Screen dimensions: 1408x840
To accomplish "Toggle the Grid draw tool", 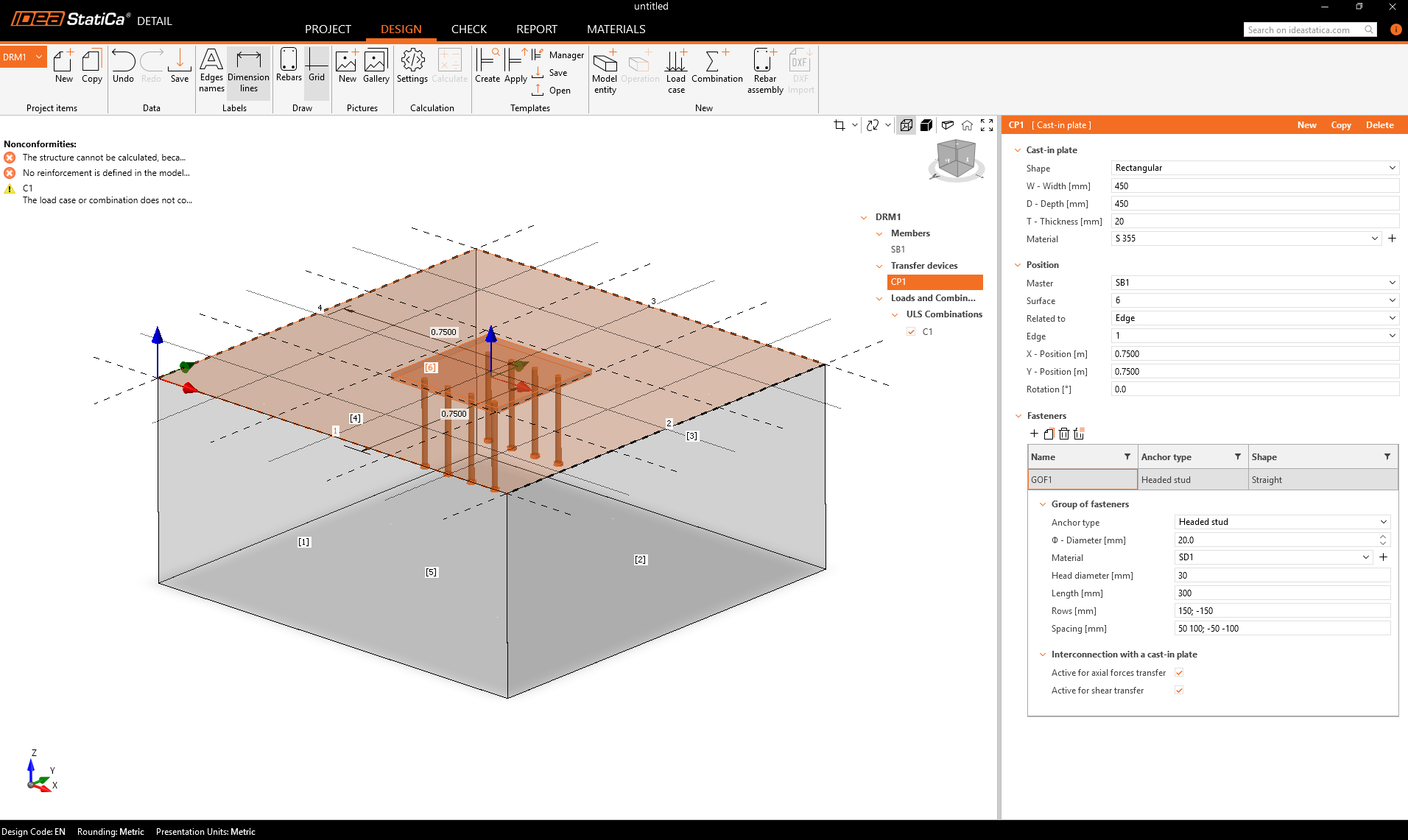I will point(317,66).
